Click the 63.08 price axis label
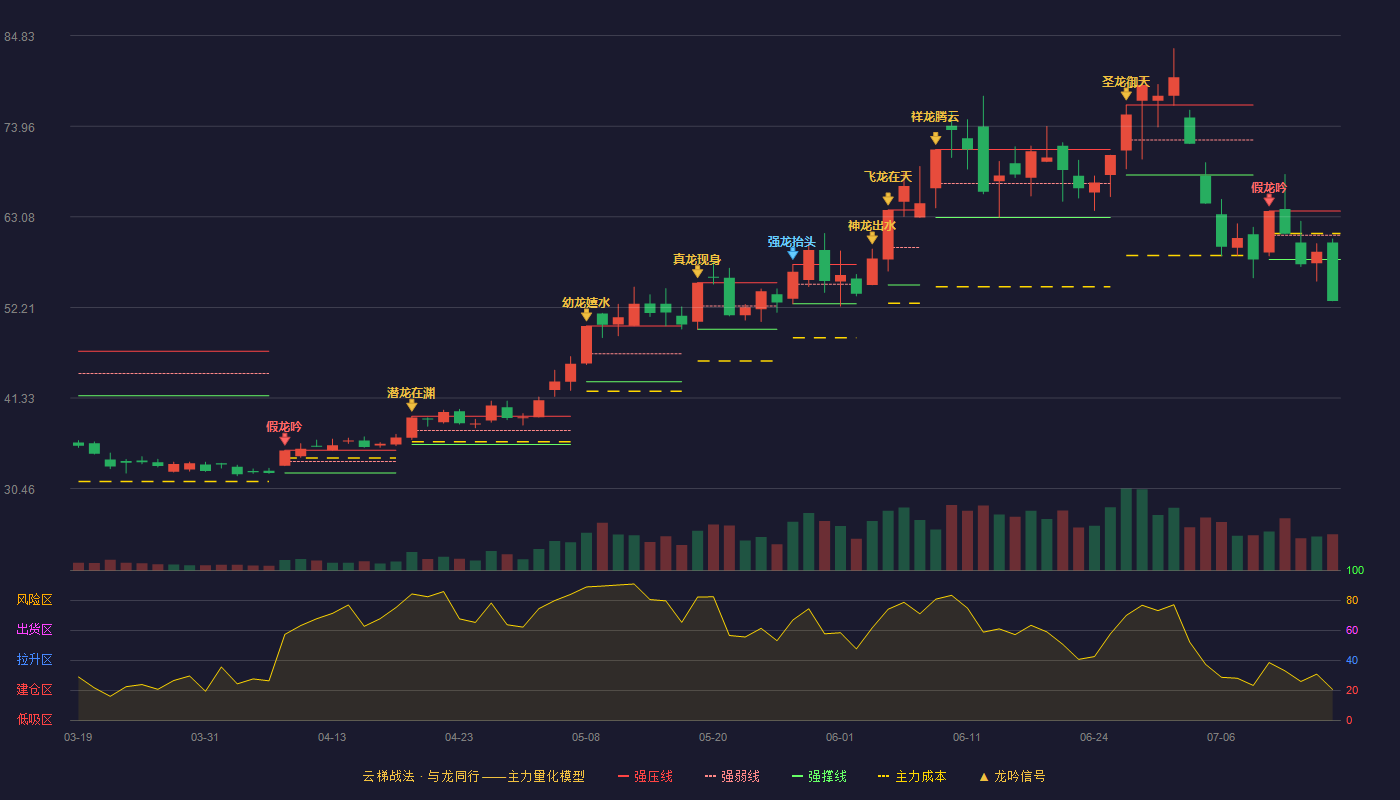Screen dimensions: 1400x800 (x=19, y=218)
